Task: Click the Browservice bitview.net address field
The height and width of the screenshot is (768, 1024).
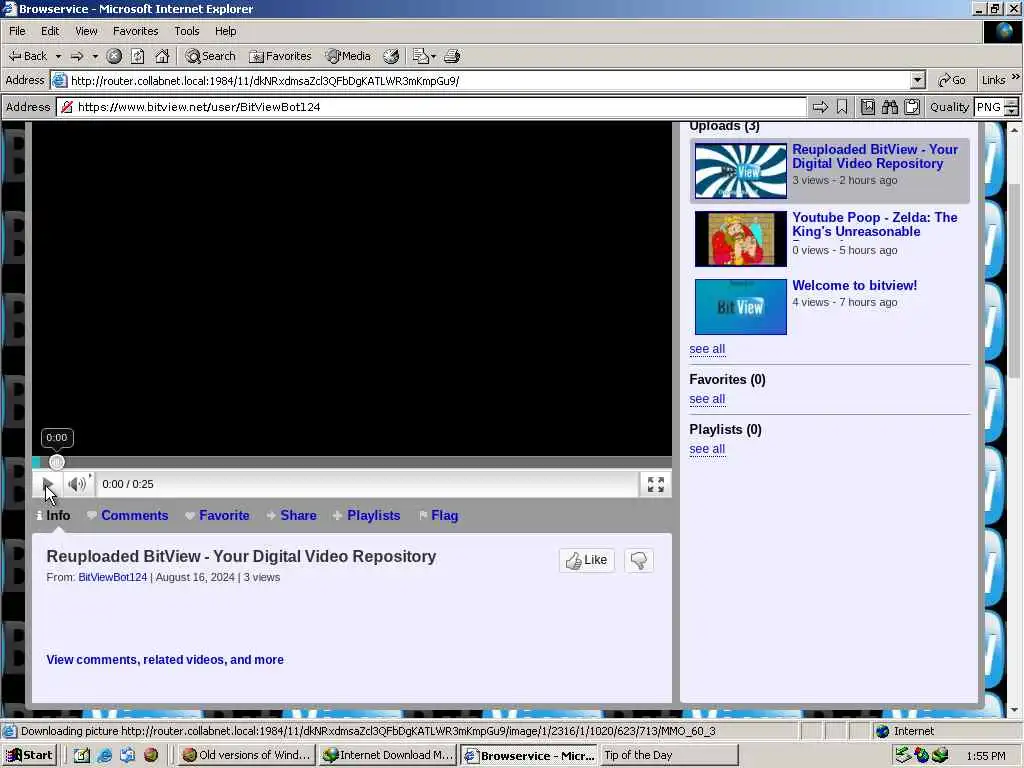Action: pyautogui.click(x=432, y=107)
